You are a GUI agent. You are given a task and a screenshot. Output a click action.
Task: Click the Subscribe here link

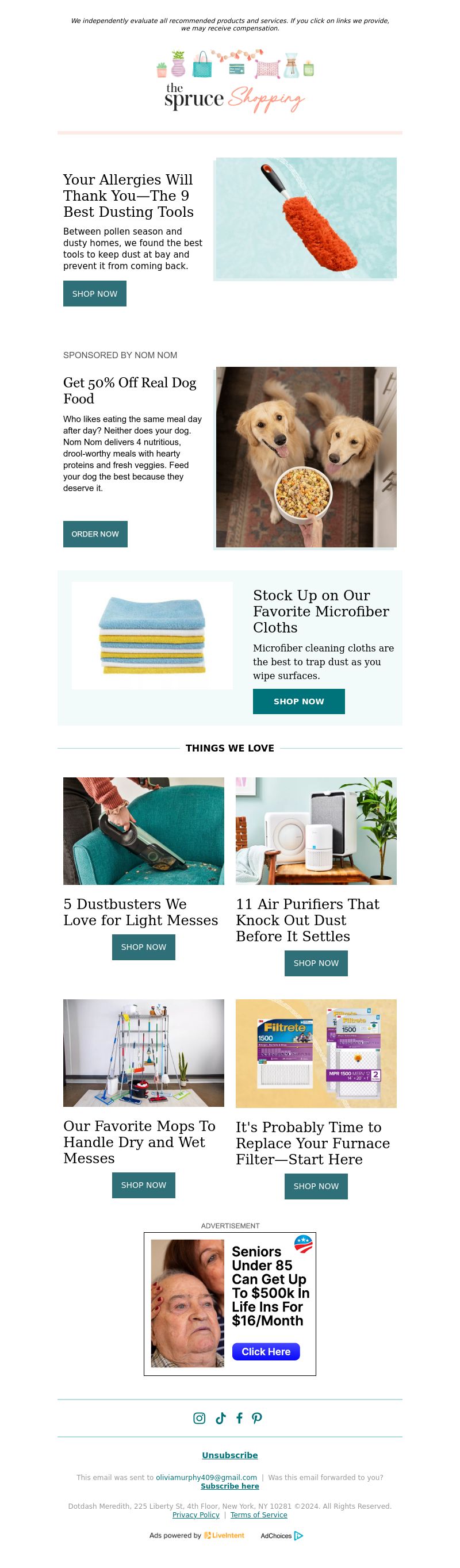(230, 1486)
